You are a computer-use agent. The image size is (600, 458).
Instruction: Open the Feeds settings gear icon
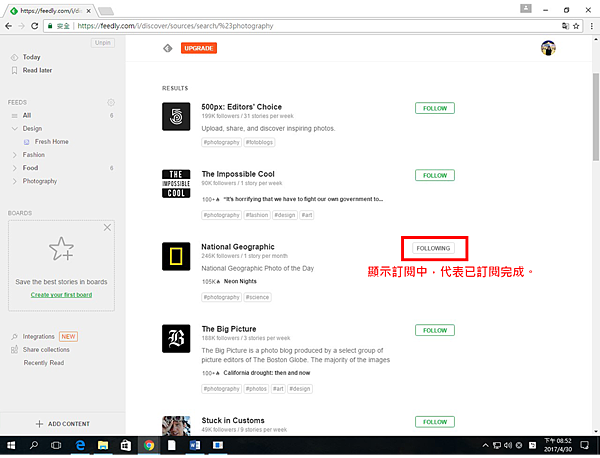tap(111, 103)
